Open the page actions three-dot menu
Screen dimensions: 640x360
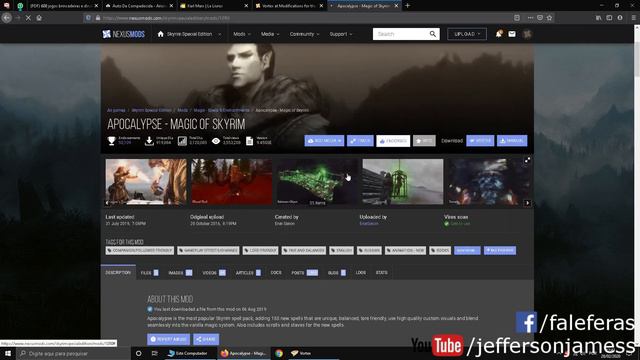[x=530, y=18]
